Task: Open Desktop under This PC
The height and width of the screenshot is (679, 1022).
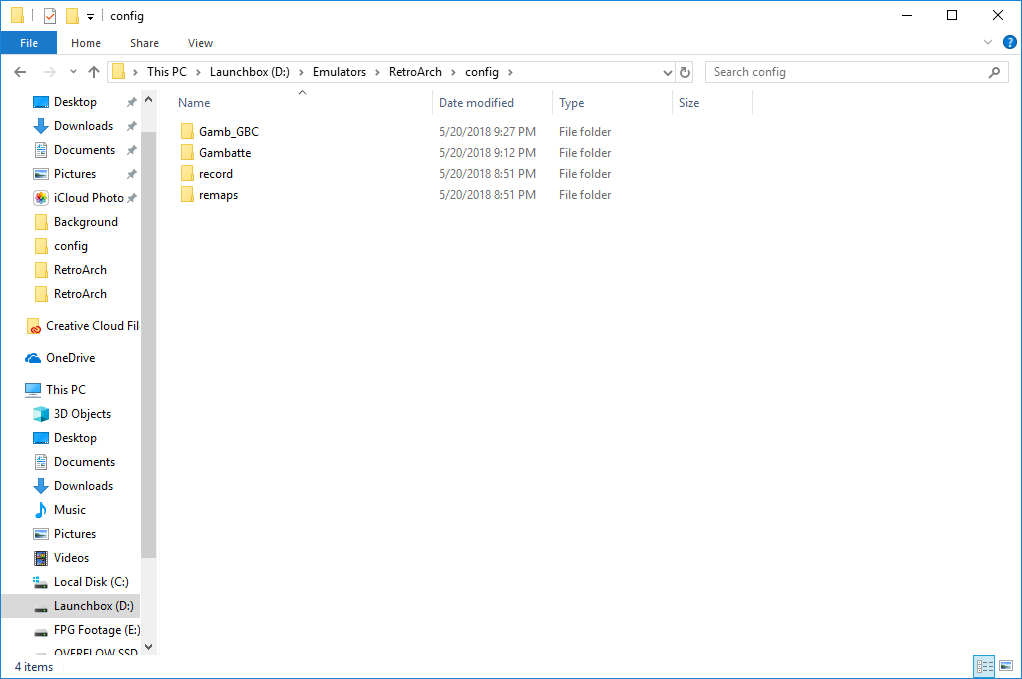Action: tap(75, 438)
